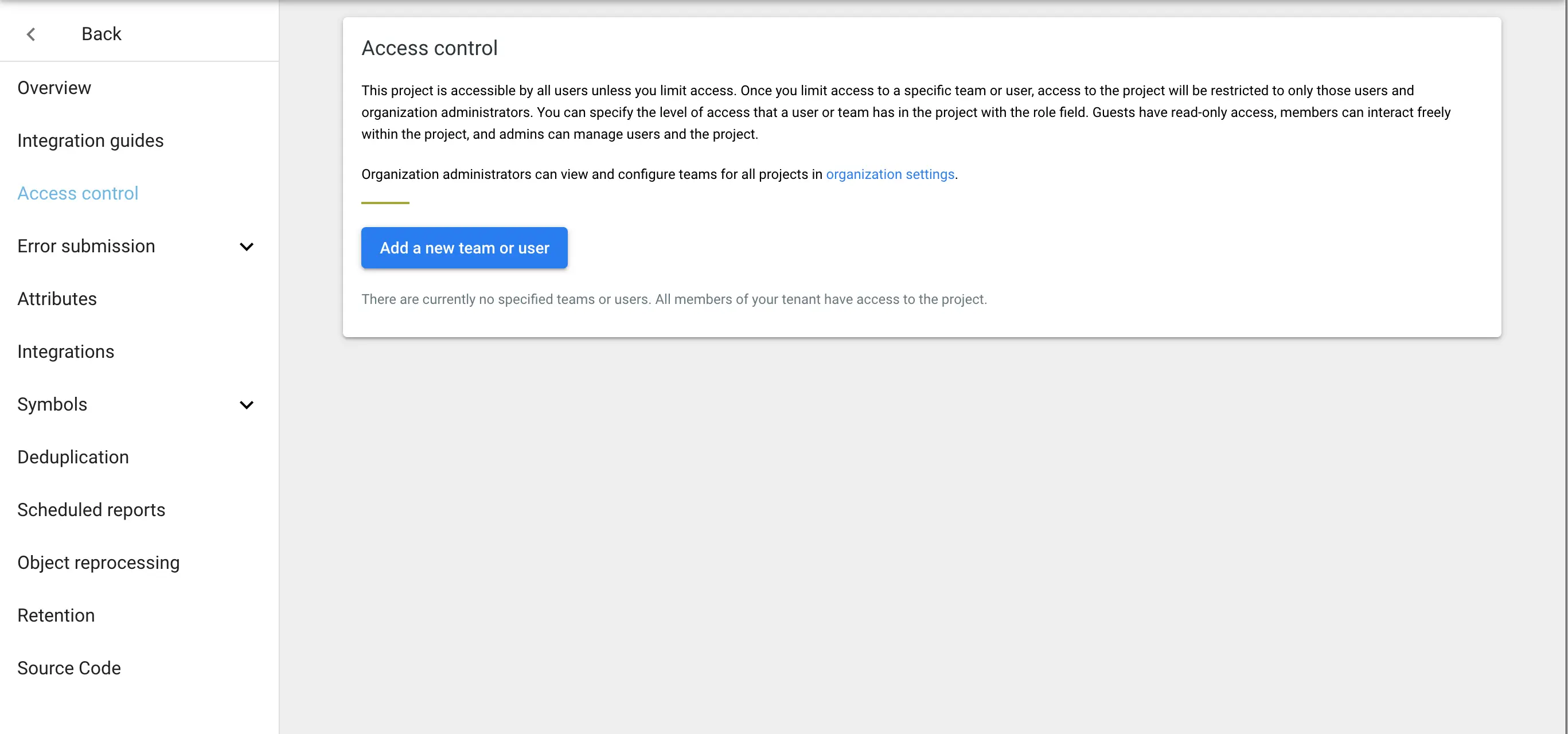Click Add a new team or user

(464, 248)
